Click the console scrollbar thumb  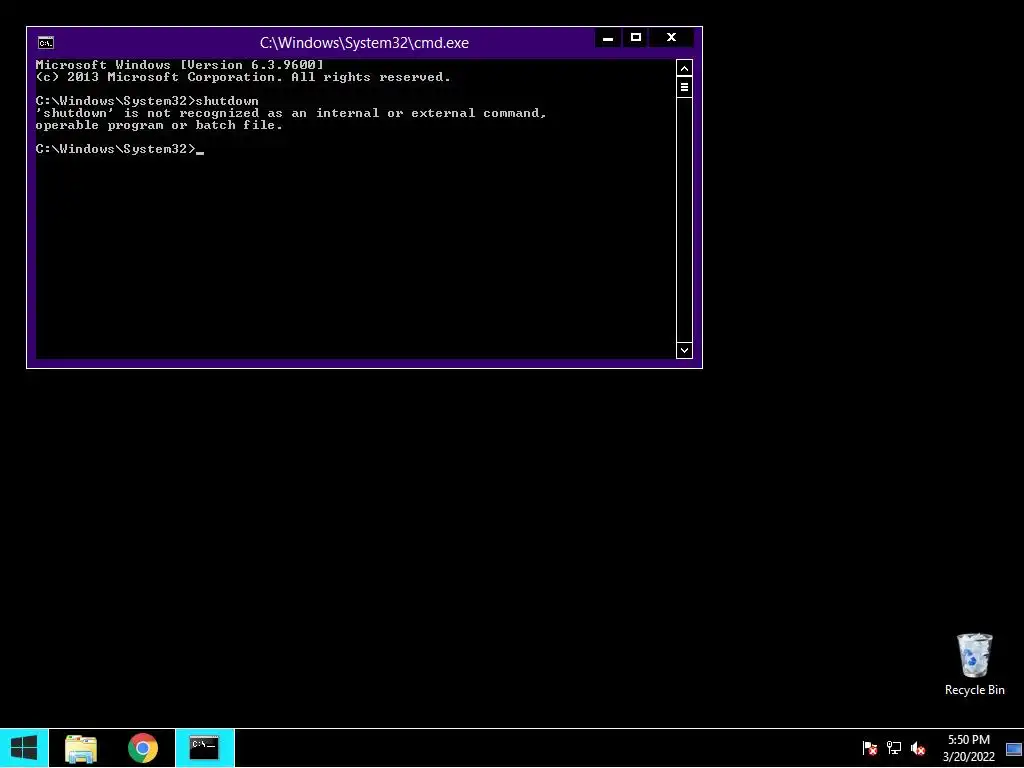pyautogui.click(x=684, y=87)
